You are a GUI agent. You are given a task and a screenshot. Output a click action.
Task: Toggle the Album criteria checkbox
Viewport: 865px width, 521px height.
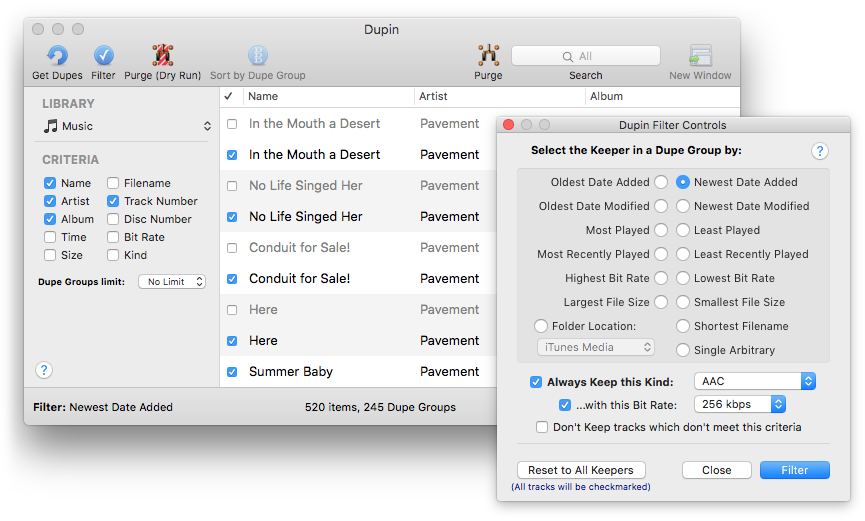tap(50, 219)
